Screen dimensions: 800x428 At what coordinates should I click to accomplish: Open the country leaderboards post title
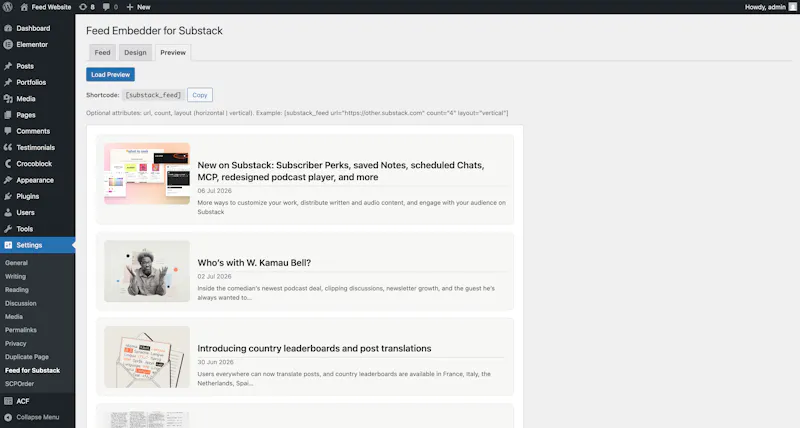(314, 348)
